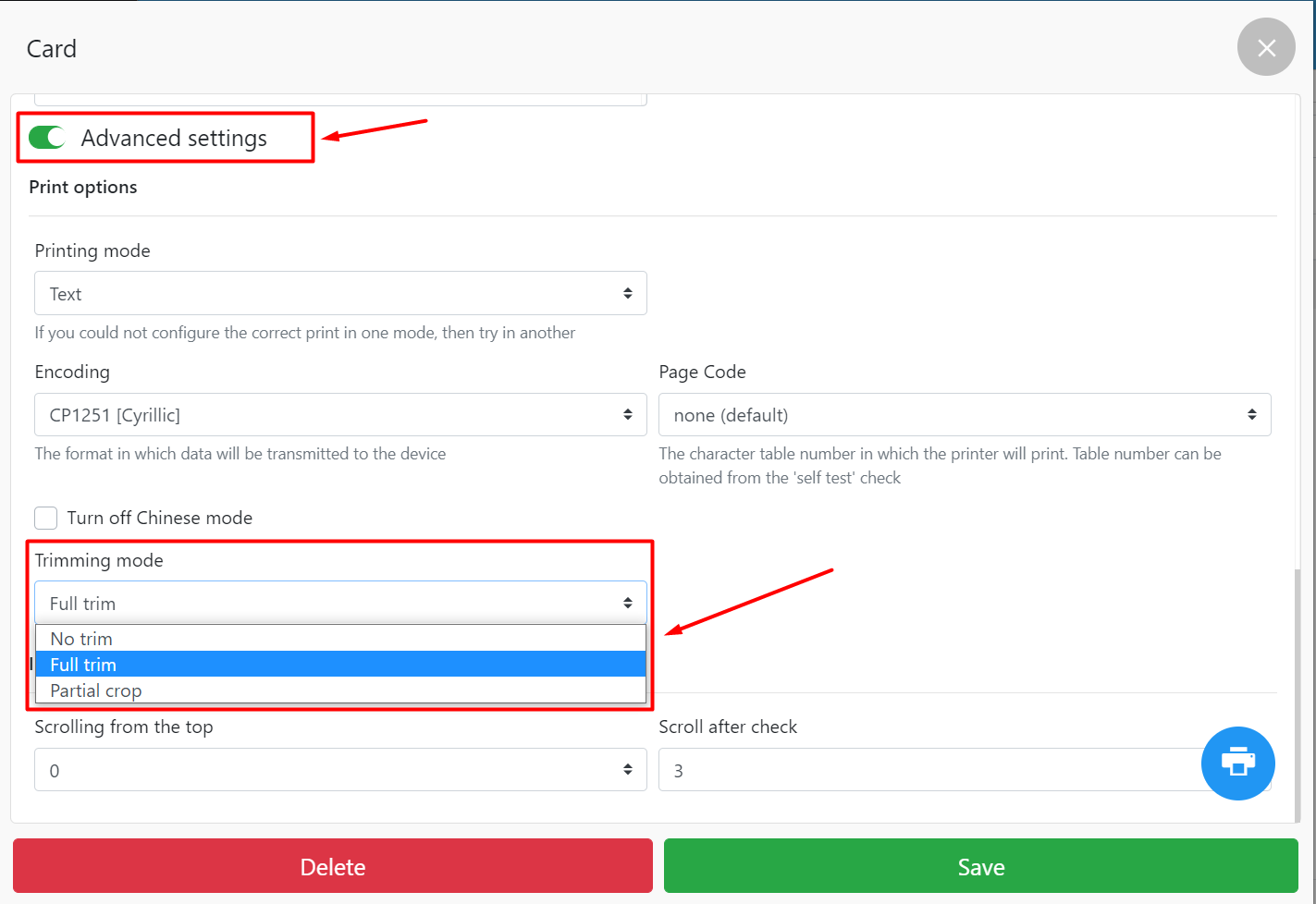
Task: Open the Page Code dropdown
Action: click(964, 415)
